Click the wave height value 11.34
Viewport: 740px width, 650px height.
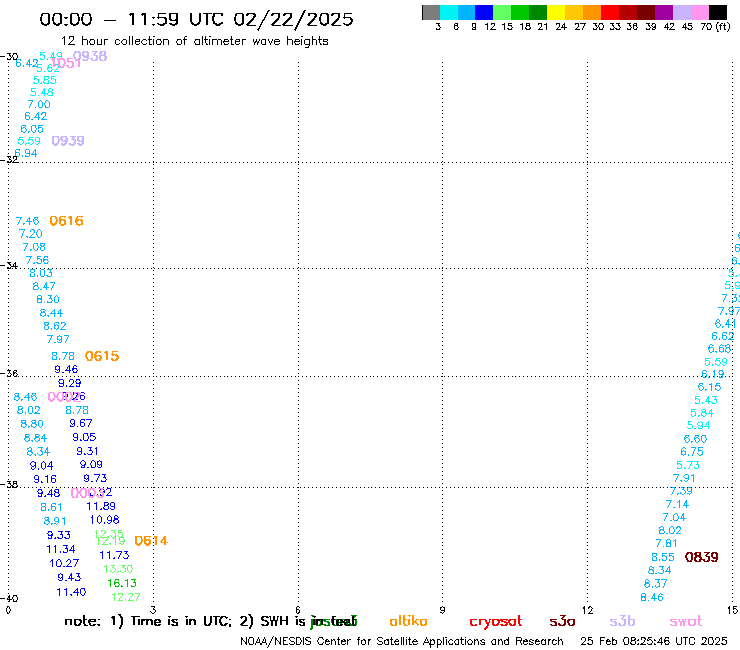60,549
